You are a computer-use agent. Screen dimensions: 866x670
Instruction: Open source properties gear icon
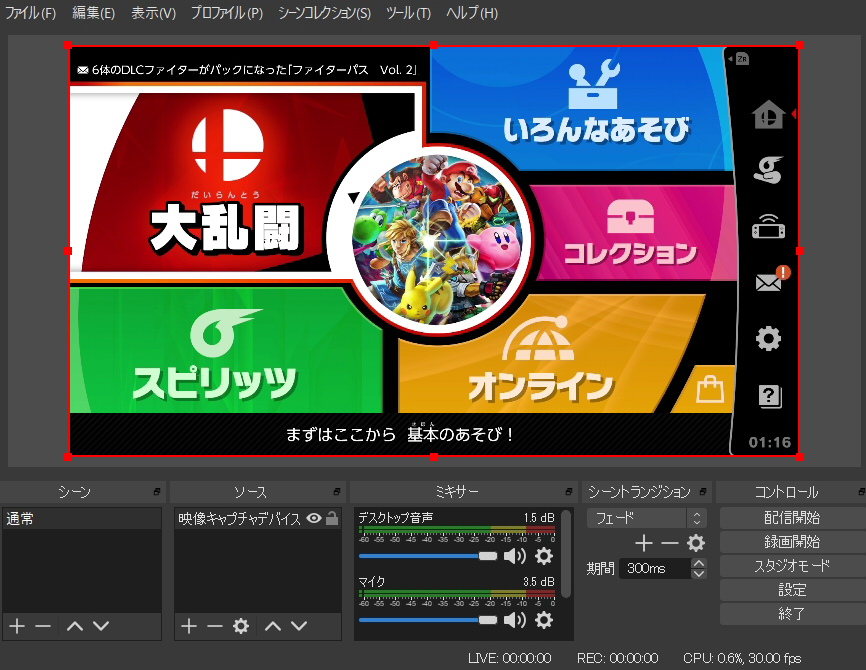(x=241, y=626)
